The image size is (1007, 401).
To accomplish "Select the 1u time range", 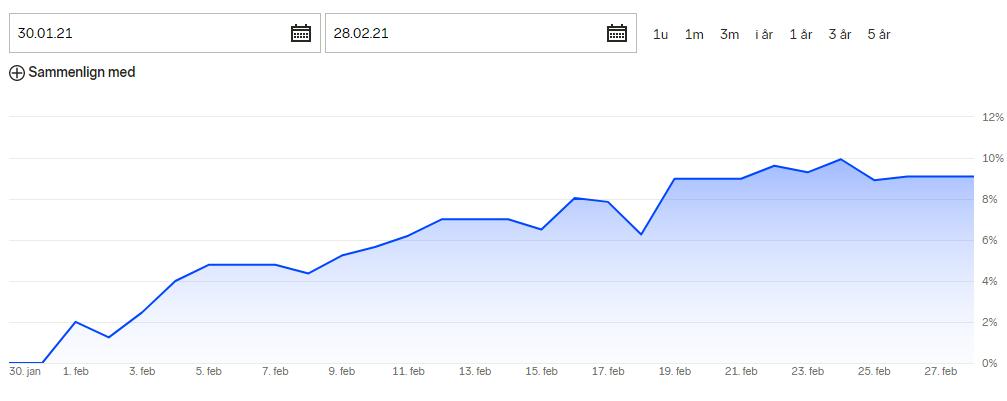I will pyautogui.click(x=660, y=35).
